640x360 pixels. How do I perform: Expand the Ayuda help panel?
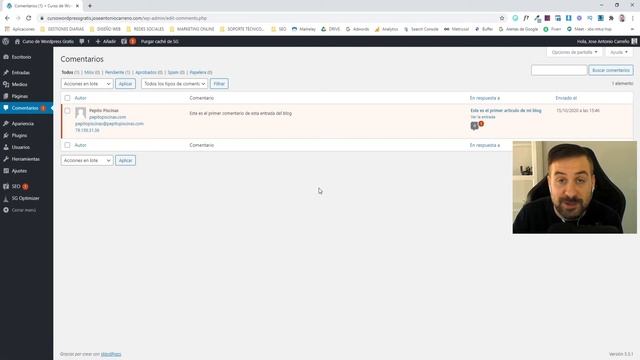(x=619, y=52)
